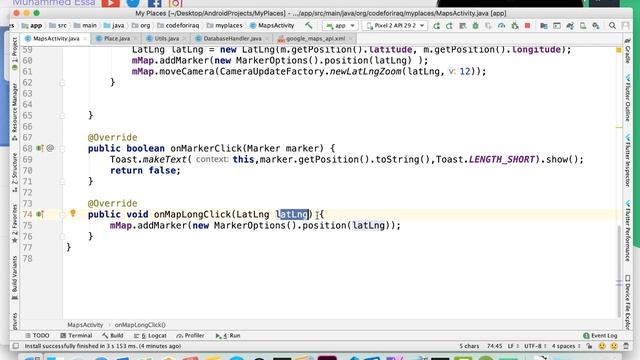Click onMapLongClick() in the bottom breadcrumb

[x=140, y=325]
